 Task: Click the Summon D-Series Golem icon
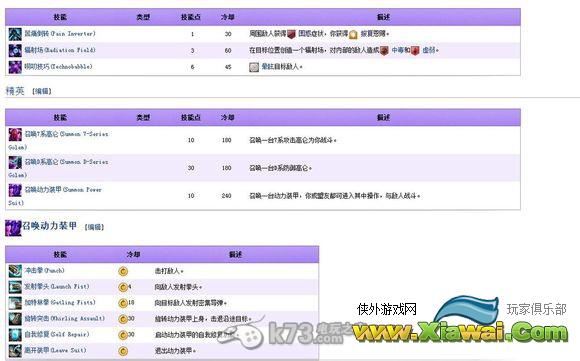15,162
